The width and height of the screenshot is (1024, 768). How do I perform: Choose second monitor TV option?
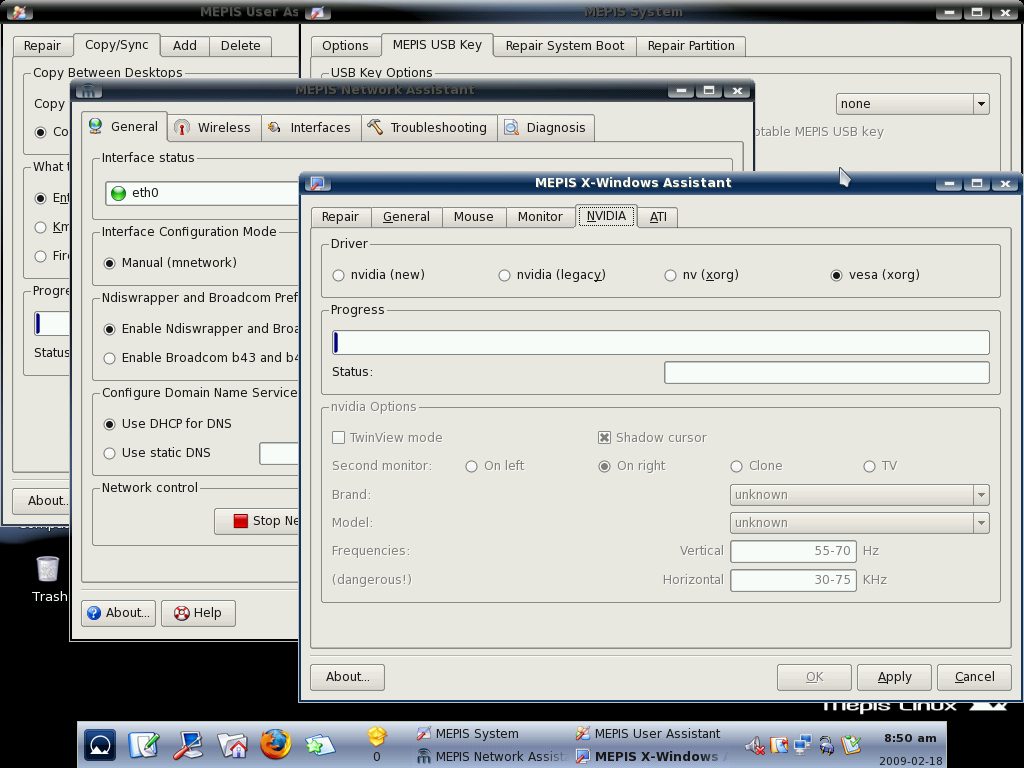click(x=880, y=466)
